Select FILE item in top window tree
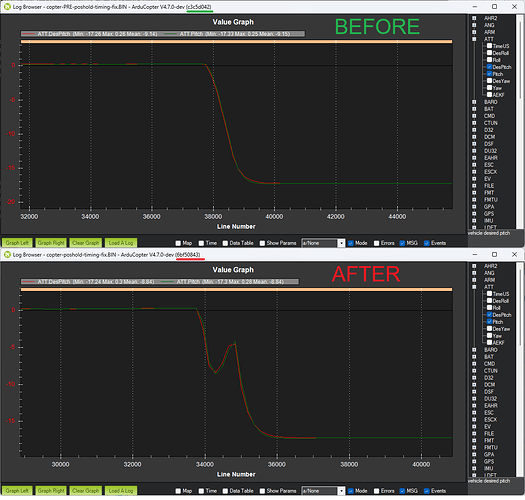Screen dimensions: 525x500 [x=489, y=186]
